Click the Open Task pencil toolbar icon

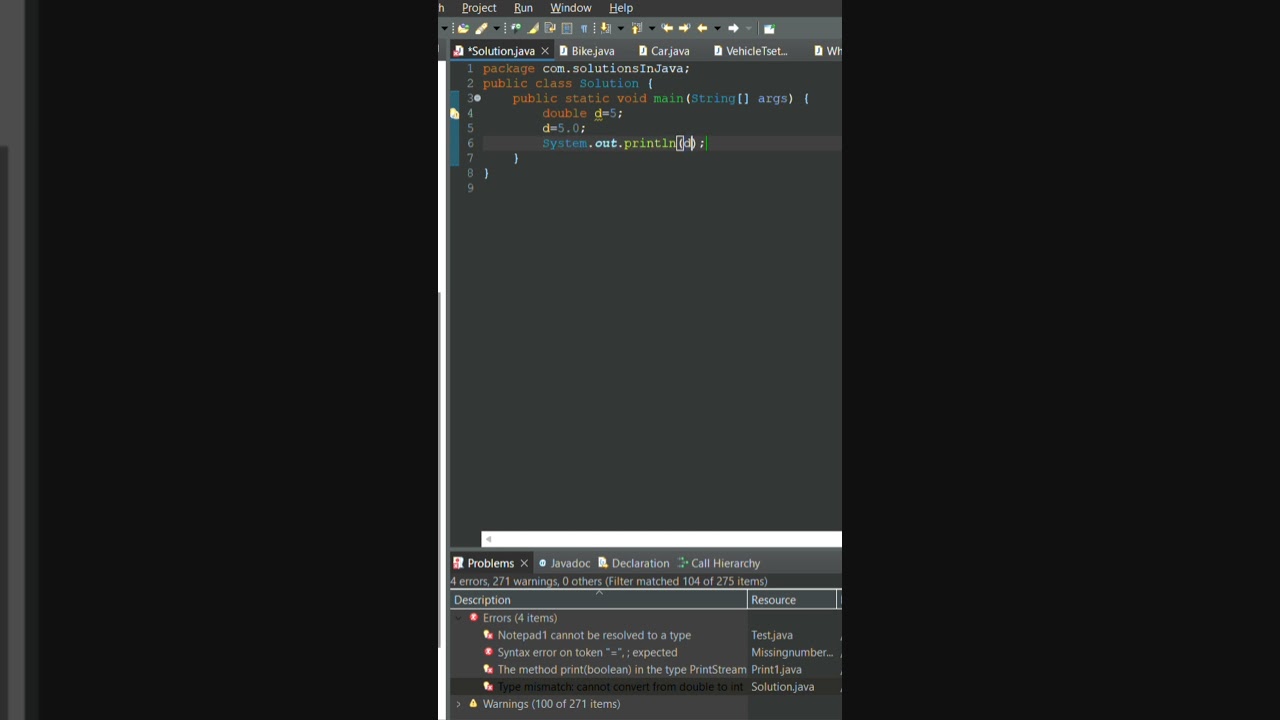click(481, 28)
